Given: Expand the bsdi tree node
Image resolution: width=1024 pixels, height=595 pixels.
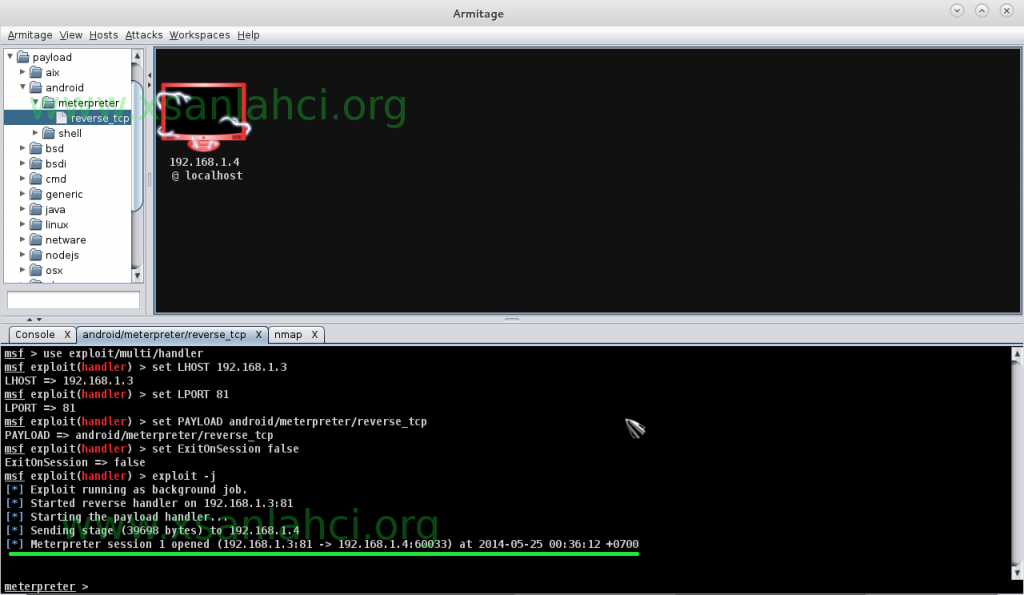Looking at the screenshot, I should (x=22, y=163).
